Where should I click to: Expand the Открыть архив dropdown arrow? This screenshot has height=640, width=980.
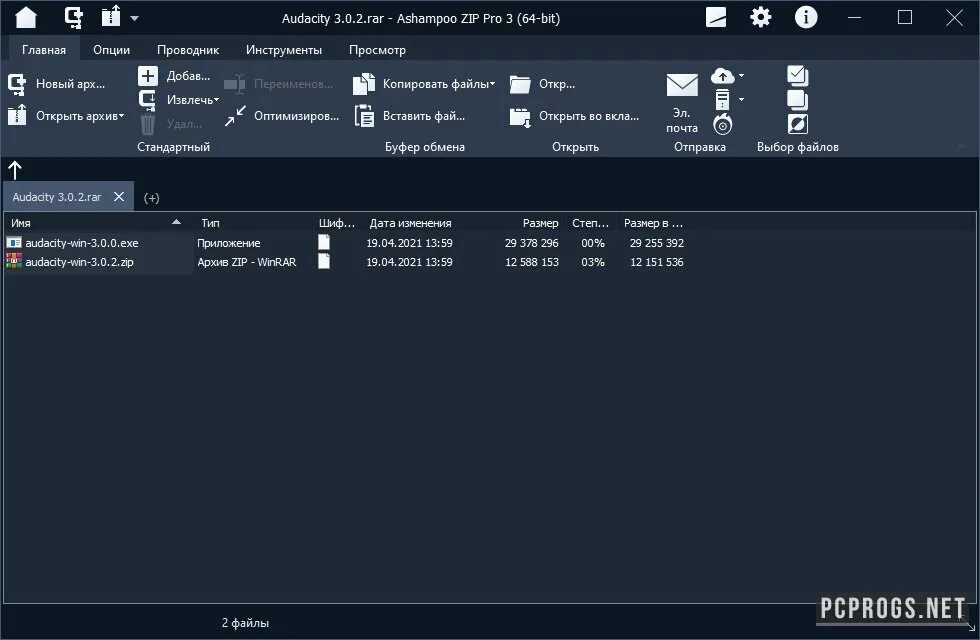tap(121, 116)
